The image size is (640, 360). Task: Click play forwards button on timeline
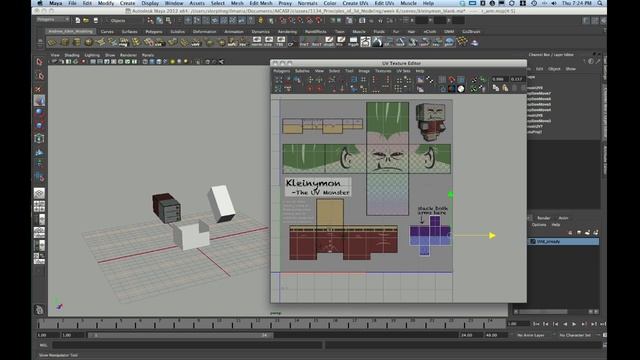click(x=574, y=324)
